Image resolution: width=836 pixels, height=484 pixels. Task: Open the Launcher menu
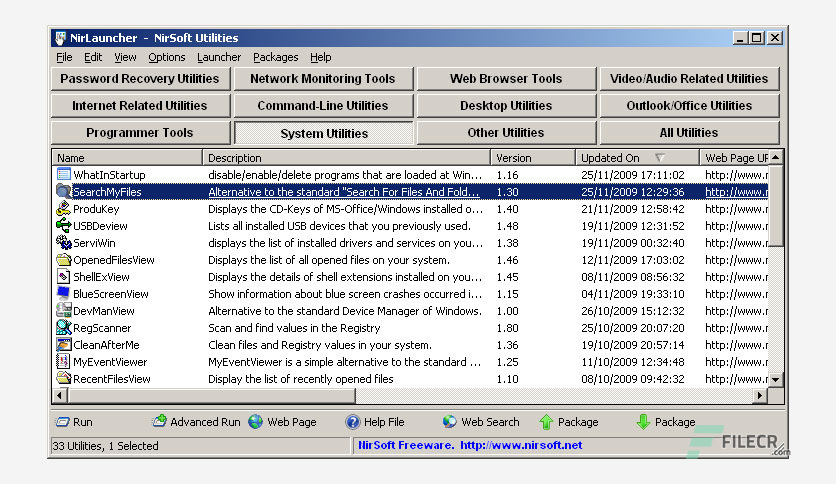click(219, 57)
